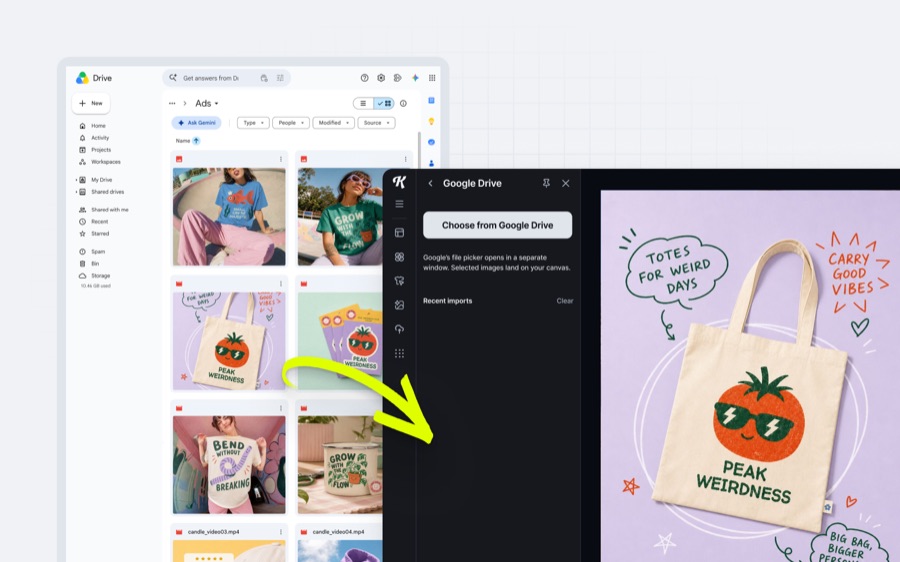
Task: Pin the Google Drive panel
Action: tap(546, 183)
